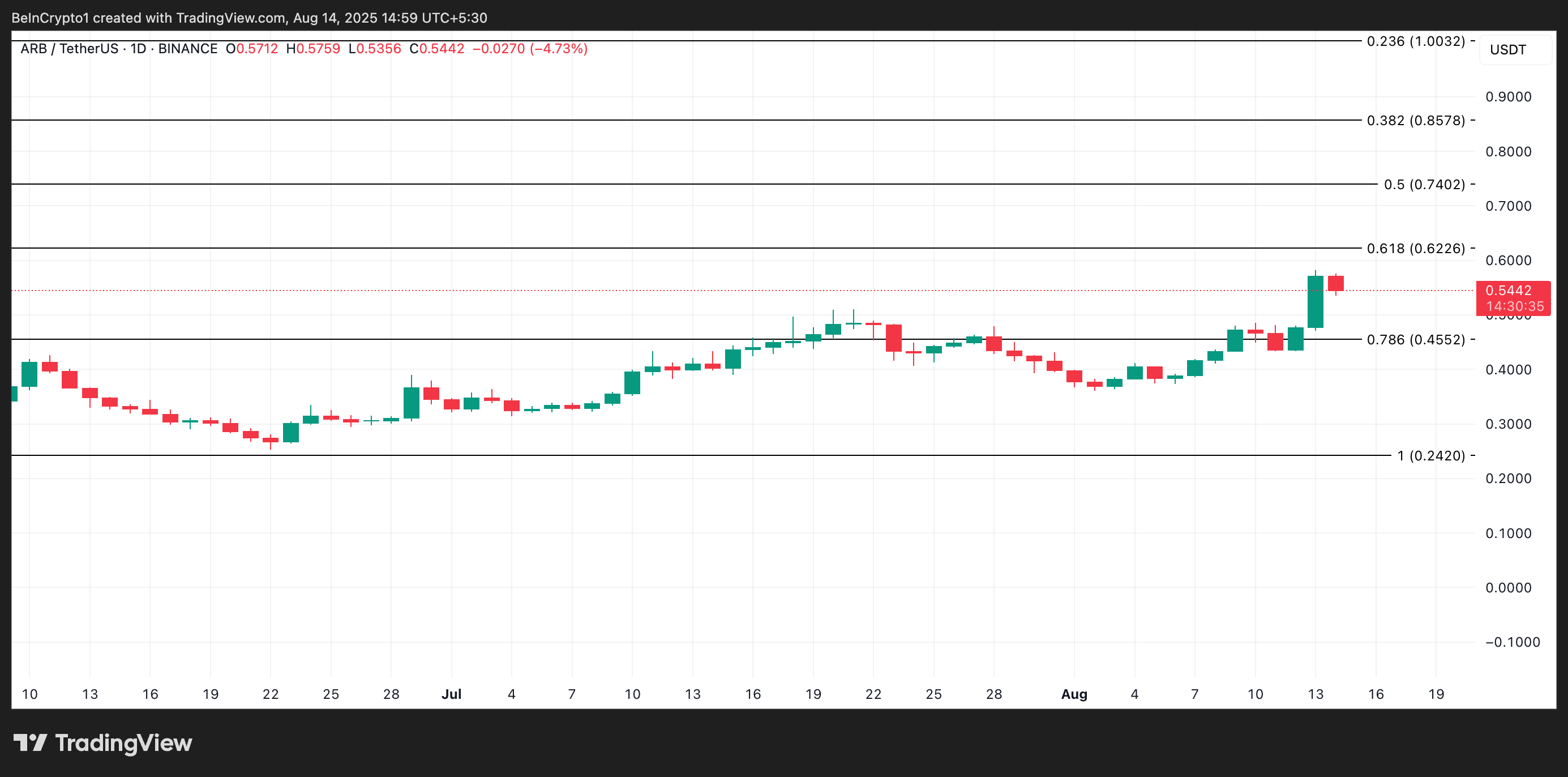Click the 1 (0.2420) Fibonacci label
1568x777 pixels.
(1430, 455)
